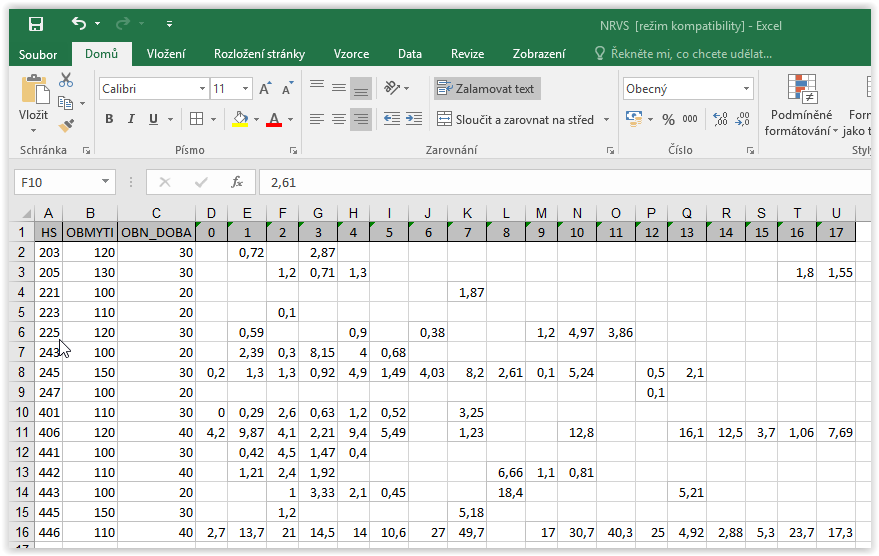Open fill color dropdown arrow
The width and height of the screenshot is (879, 556).
click(x=257, y=119)
